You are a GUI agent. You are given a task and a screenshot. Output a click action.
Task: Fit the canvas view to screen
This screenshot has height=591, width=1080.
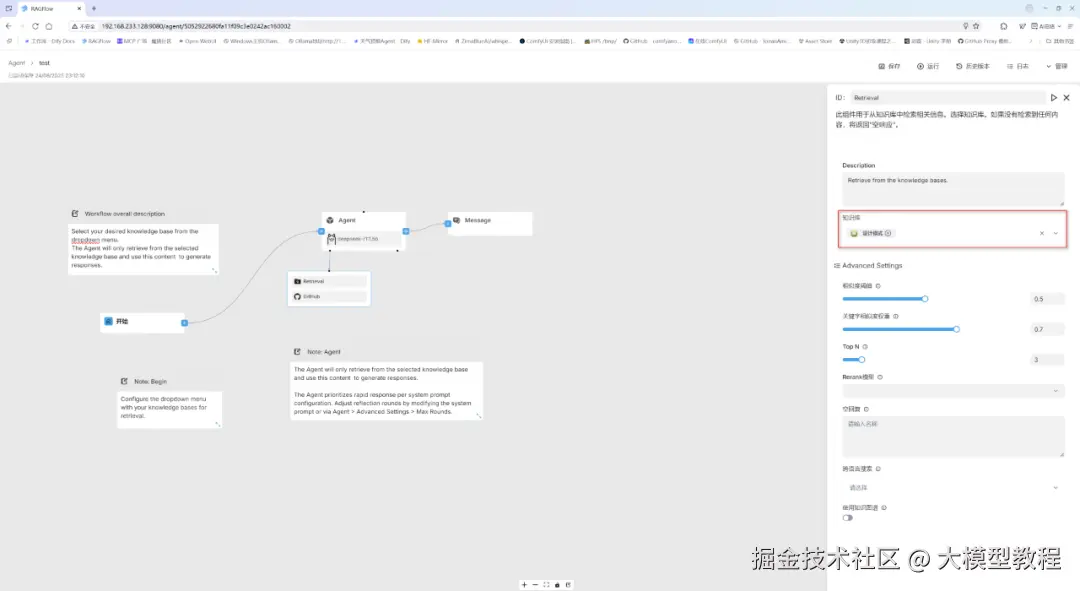(546, 585)
